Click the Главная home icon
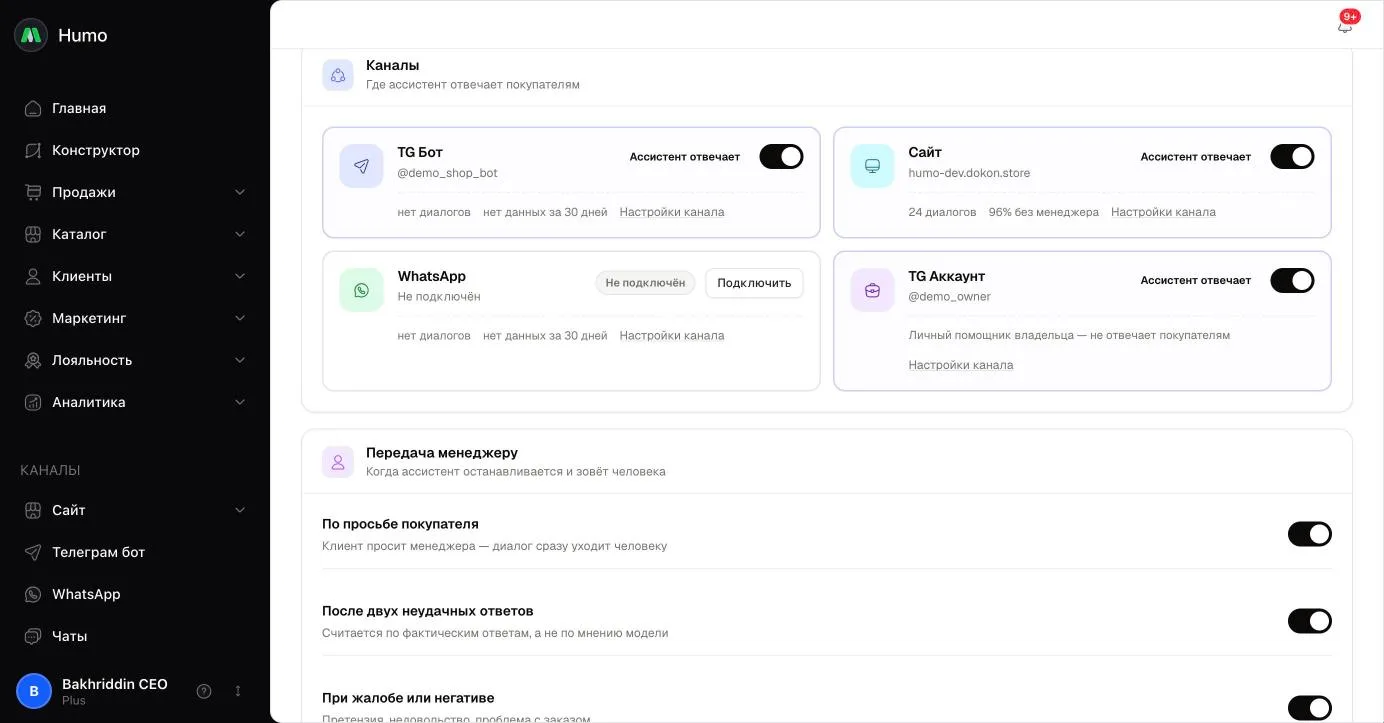The image size is (1384, 723). coord(33,108)
